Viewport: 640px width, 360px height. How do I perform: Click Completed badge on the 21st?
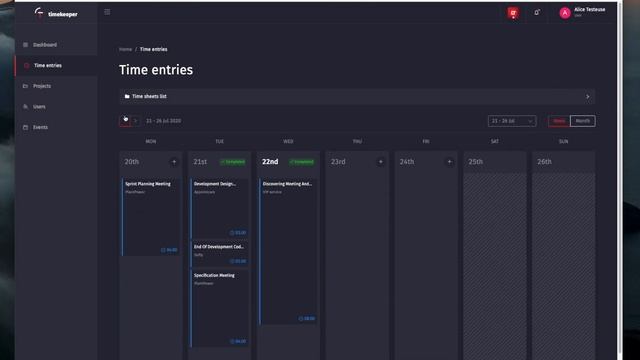click(x=233, y=162)
